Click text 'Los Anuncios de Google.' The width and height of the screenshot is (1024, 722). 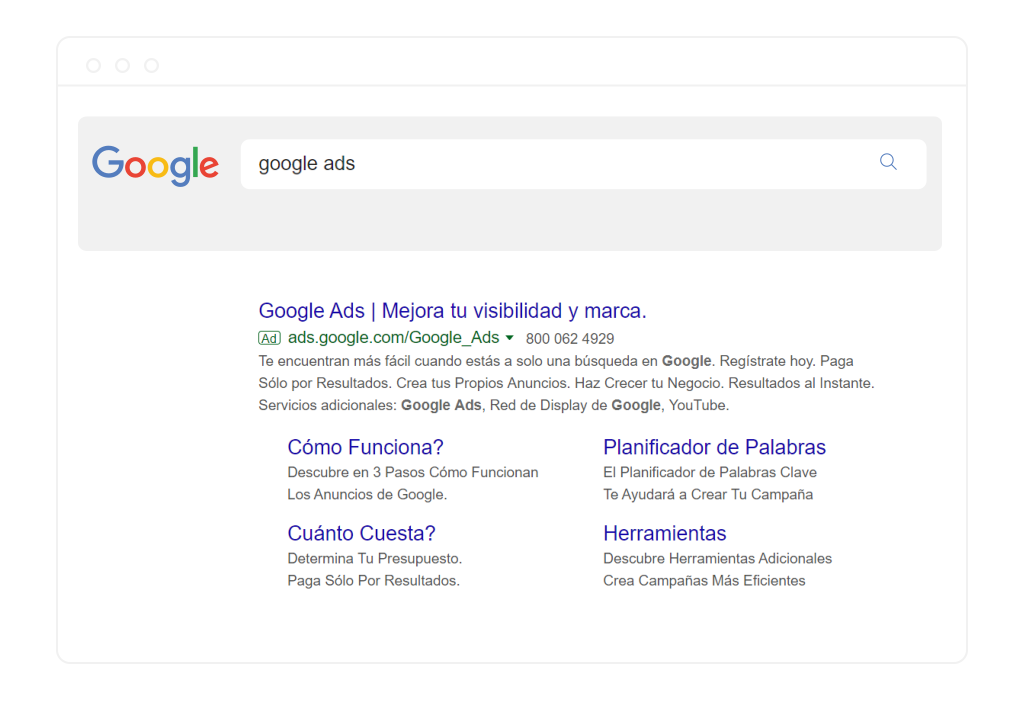click(x=367, y=494)
